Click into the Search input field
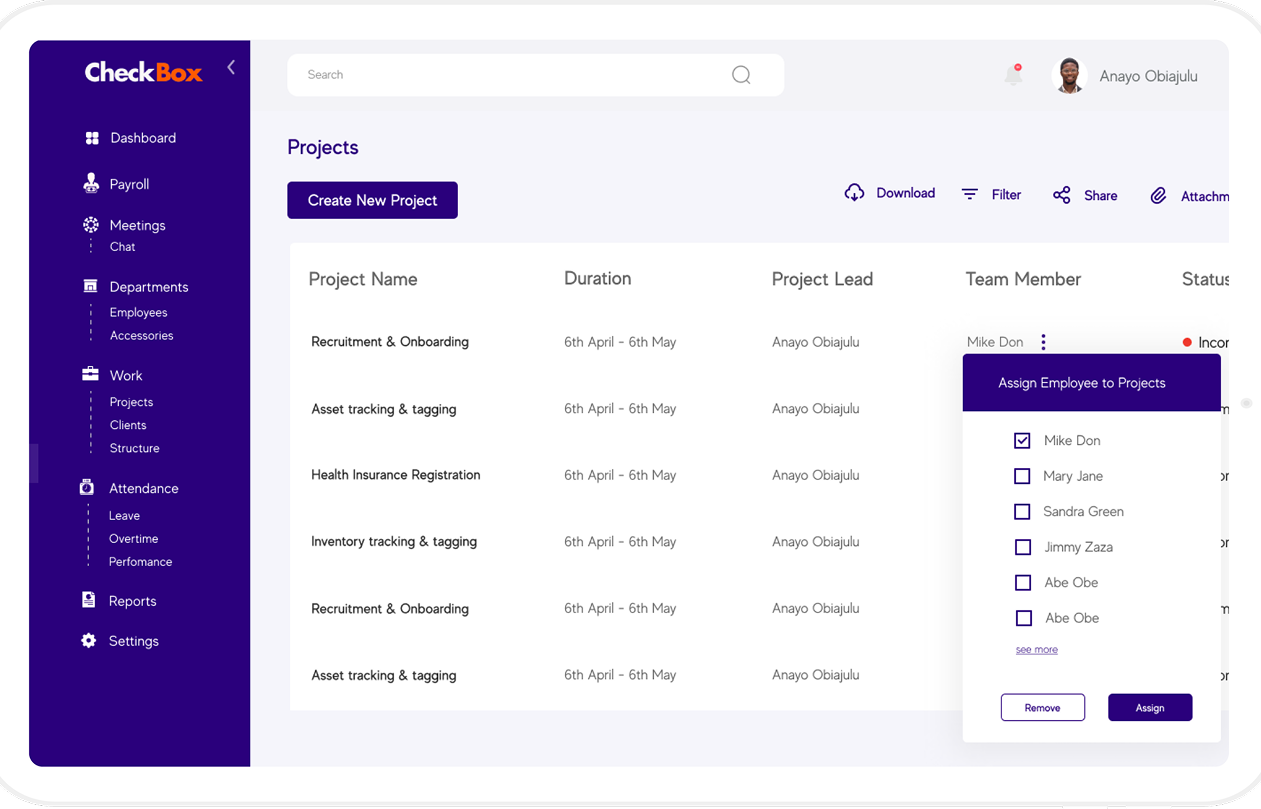 click(510, 75)
